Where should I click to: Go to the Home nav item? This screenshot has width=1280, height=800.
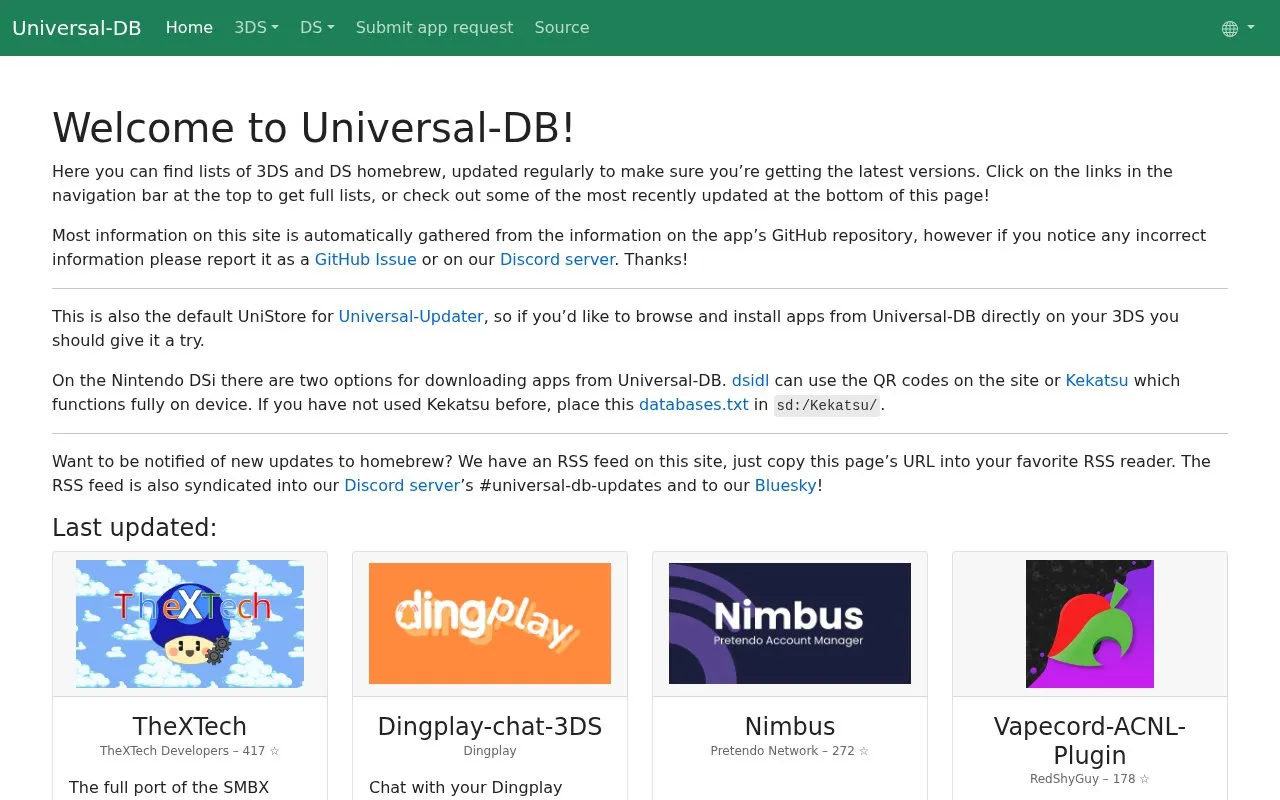[189, 28]
